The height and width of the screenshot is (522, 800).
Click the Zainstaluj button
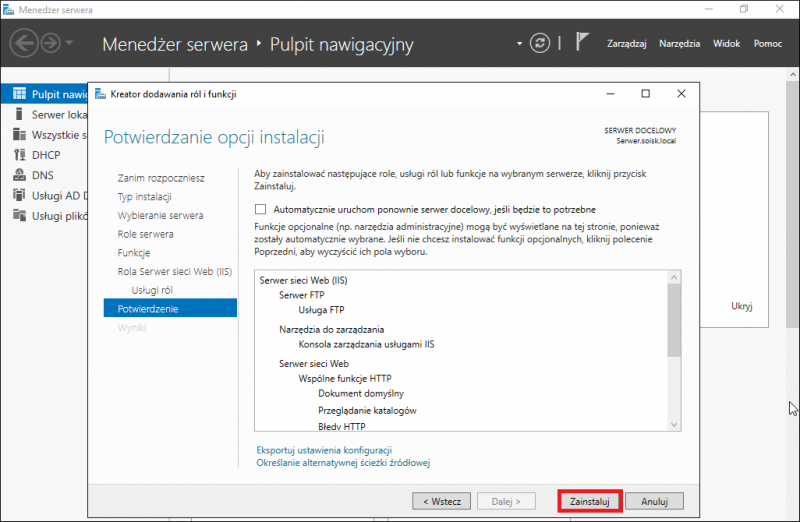point(590,500)
